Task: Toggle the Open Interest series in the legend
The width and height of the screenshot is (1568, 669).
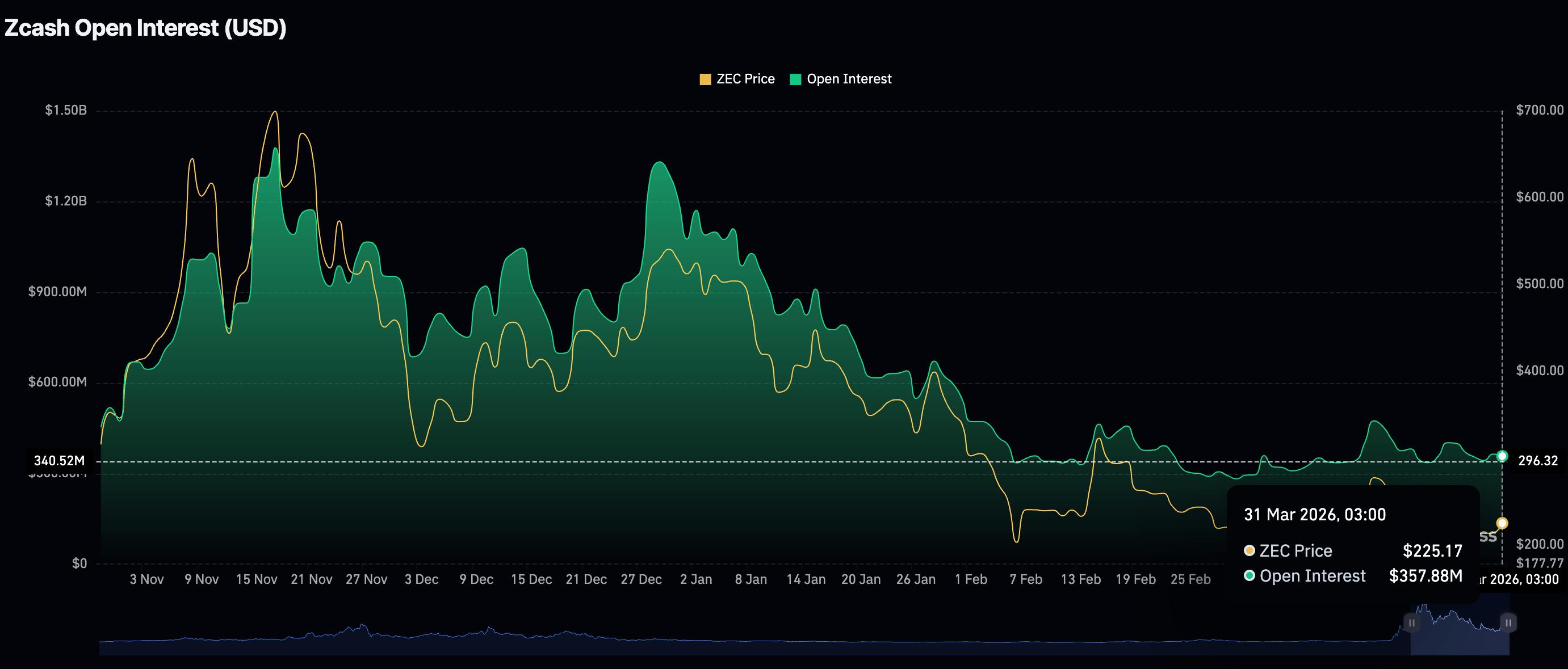Action: pyautogui.click(x=849, y=79)
